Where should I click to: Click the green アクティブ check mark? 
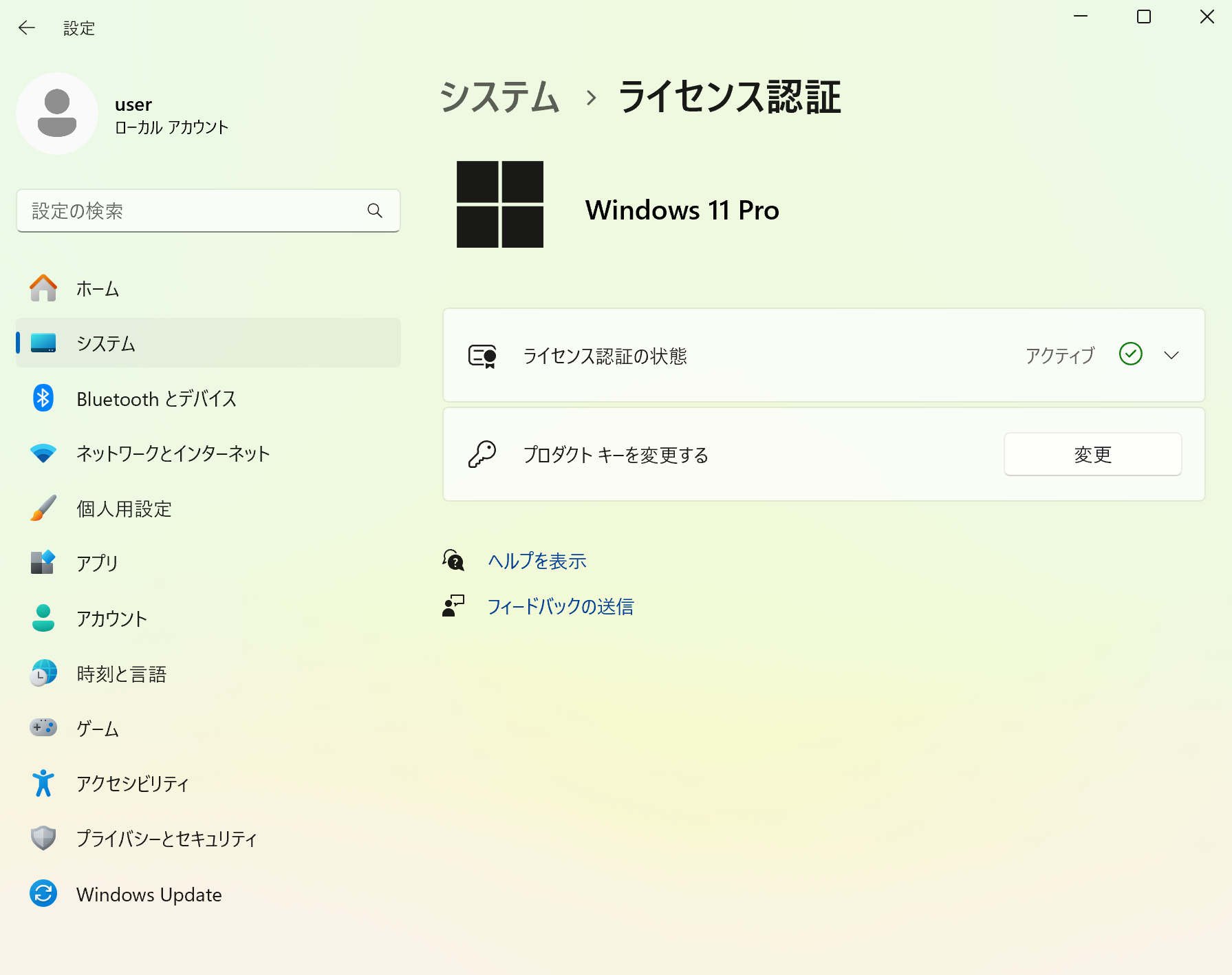(1131, 354)
